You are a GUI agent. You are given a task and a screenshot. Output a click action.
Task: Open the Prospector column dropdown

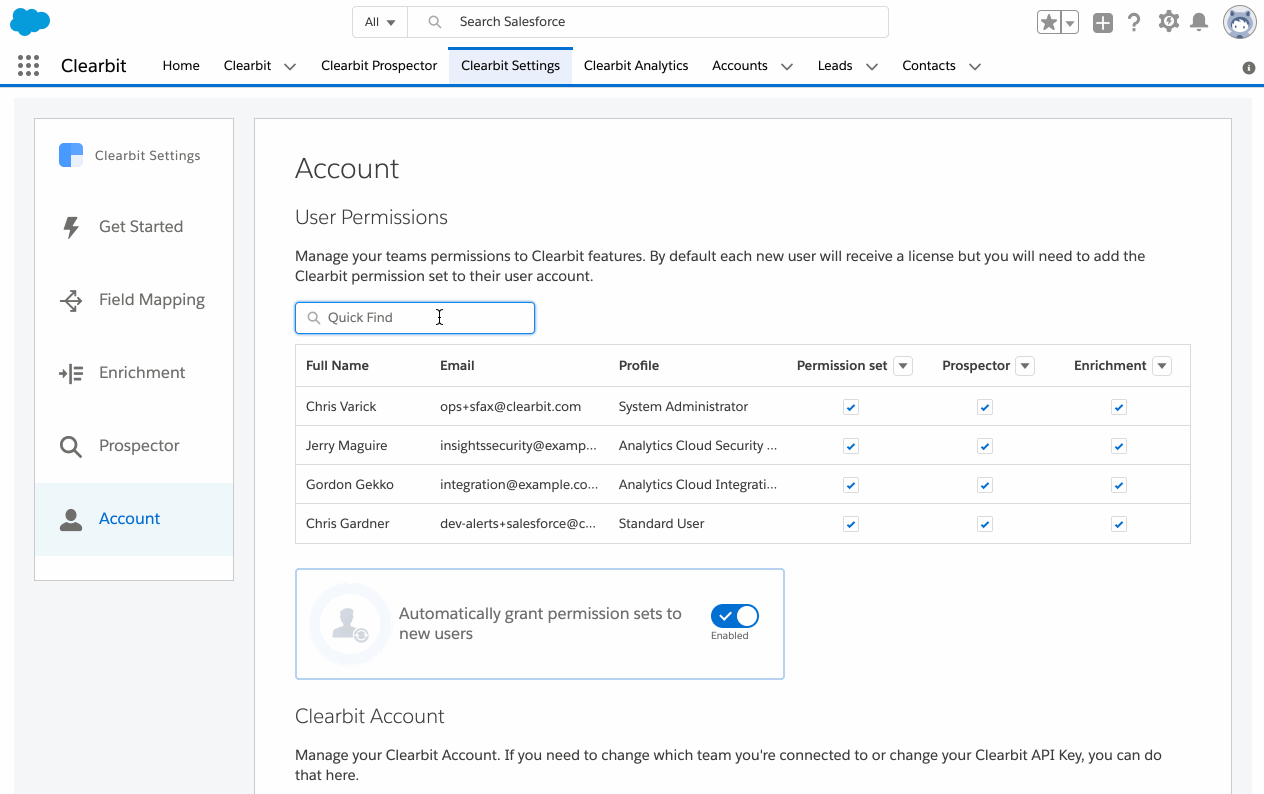1025,366
